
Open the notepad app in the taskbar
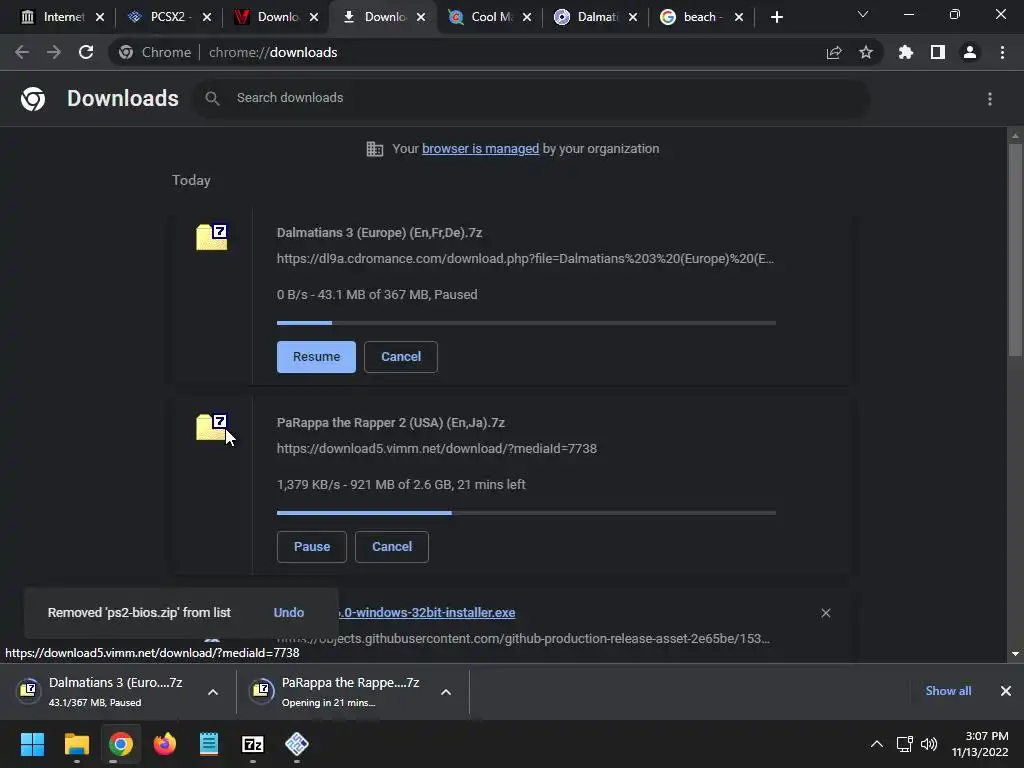[x=209, y=744]
